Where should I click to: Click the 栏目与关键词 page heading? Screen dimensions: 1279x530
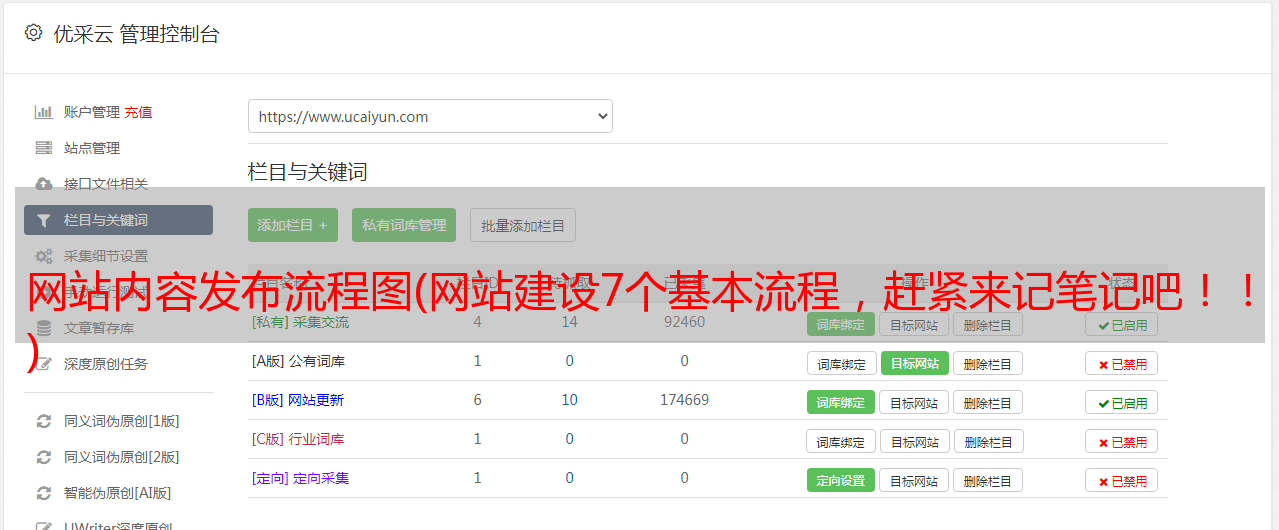tap(308, 172)
